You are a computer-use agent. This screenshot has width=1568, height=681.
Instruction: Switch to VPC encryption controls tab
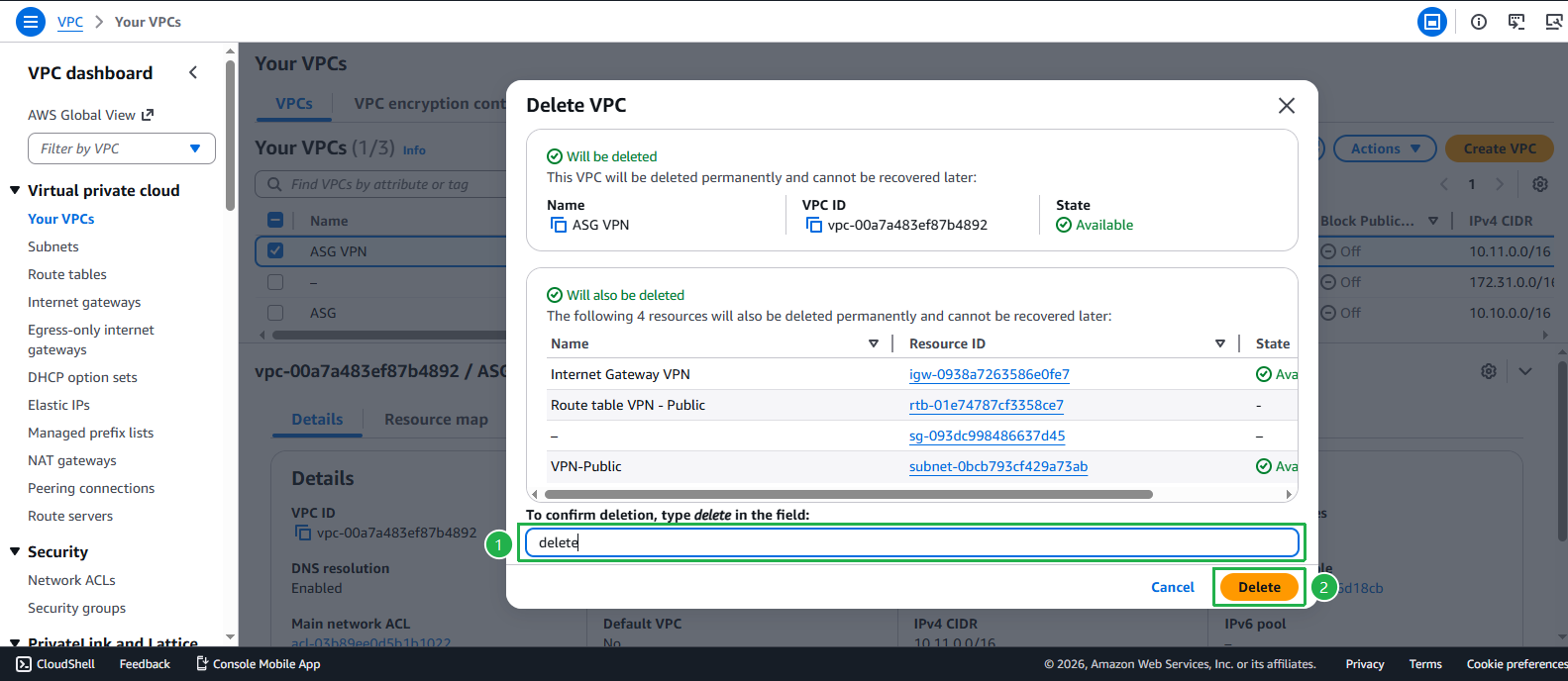click(430, 103)
